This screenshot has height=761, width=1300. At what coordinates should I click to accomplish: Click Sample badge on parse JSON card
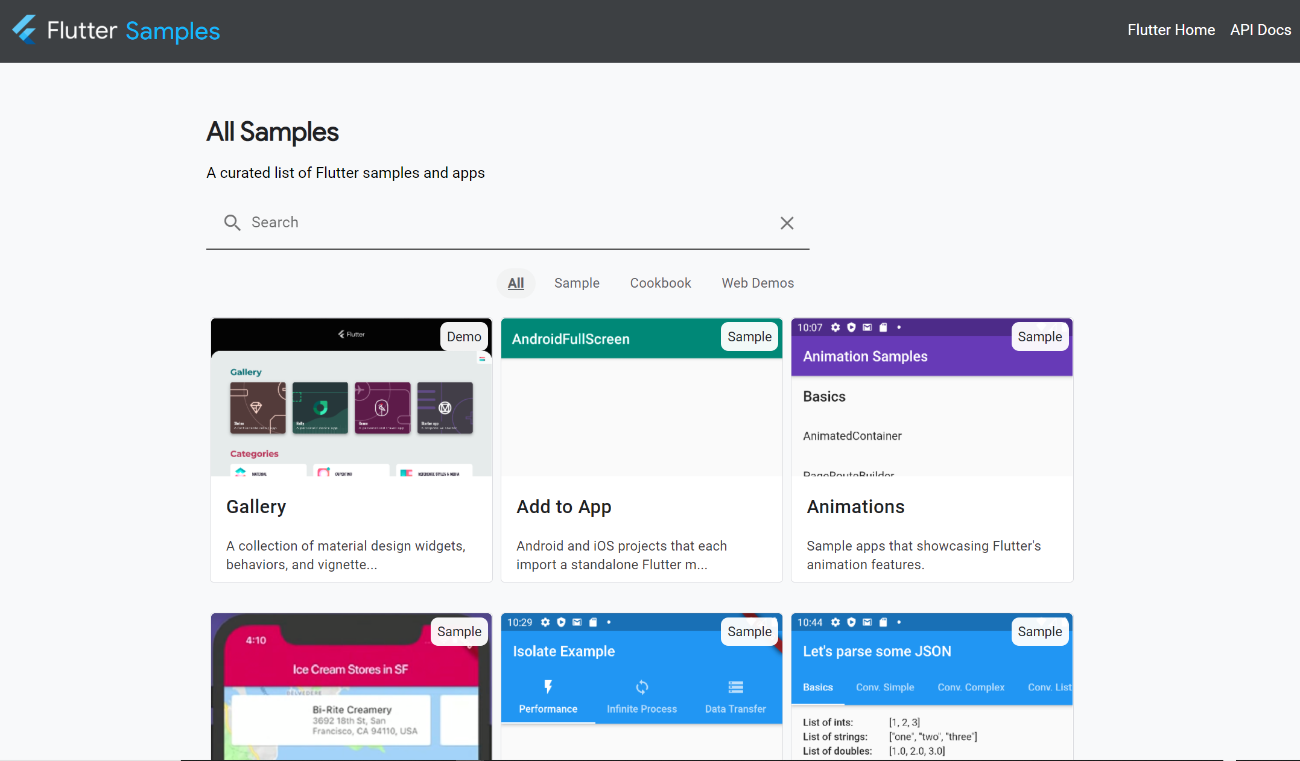1040,632
